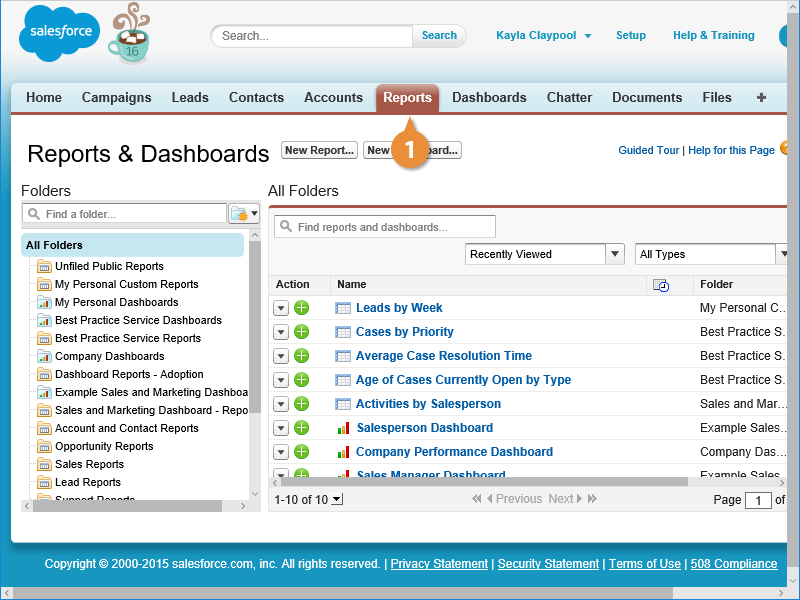This screenshot has height=600, width=800.
Task: Open action dropdown for Age of Cases row
Action: point(281,380)
